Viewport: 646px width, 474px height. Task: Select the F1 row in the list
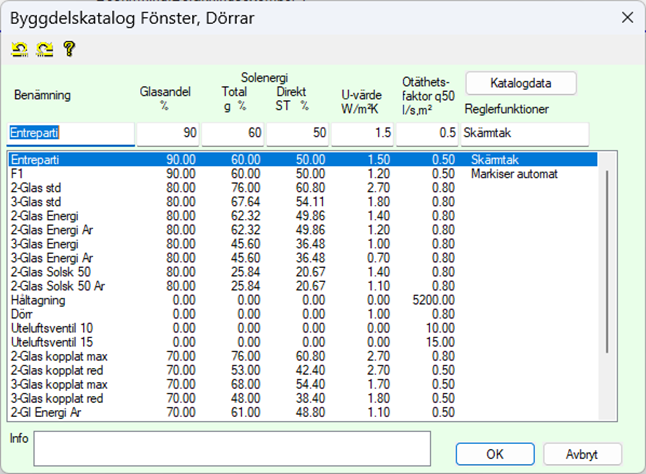[17, 174]
